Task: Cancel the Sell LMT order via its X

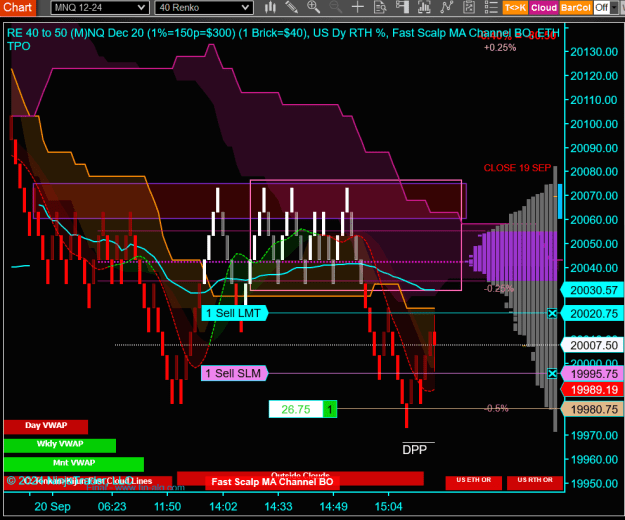Action: 552,314
